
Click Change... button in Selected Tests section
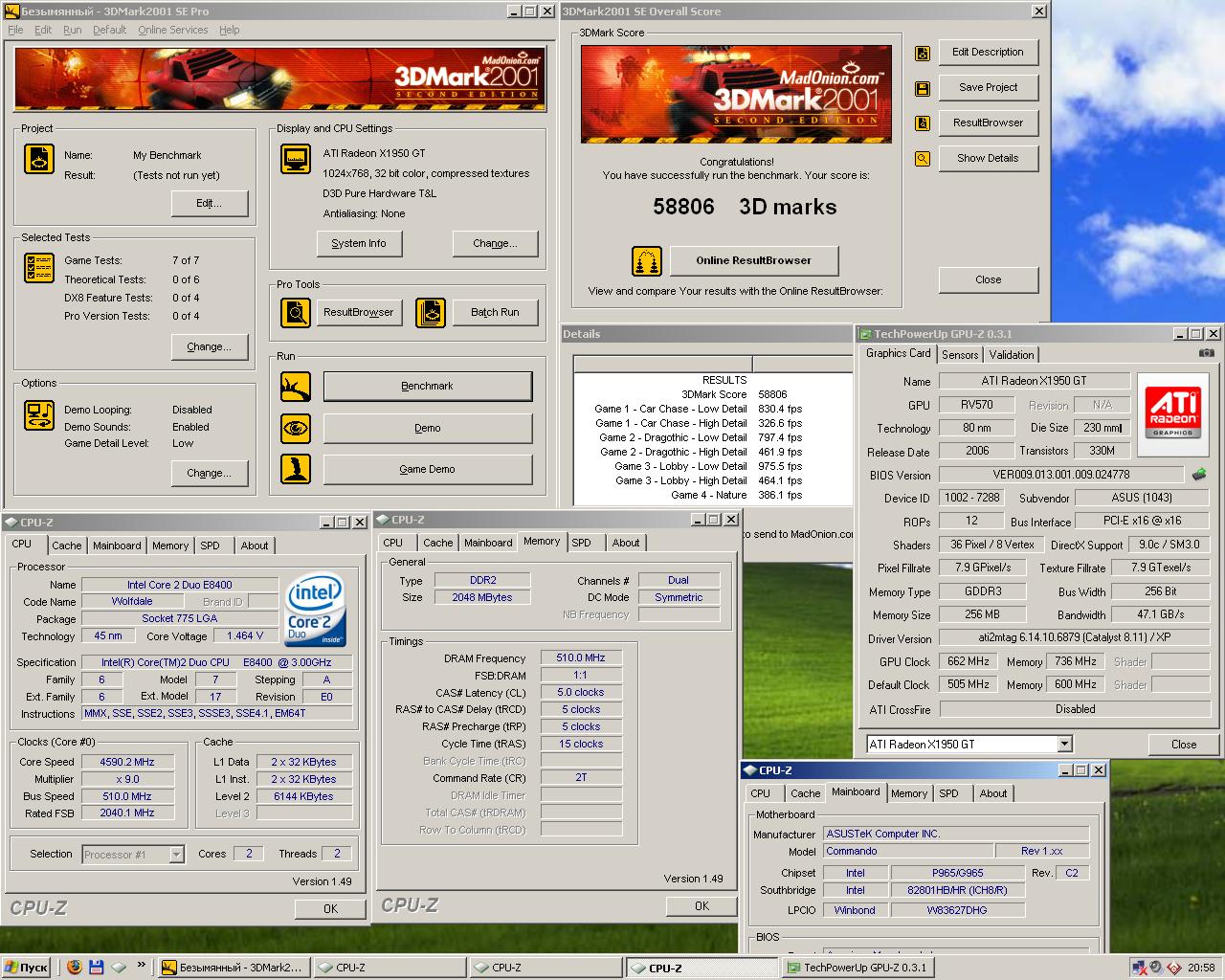pyautogui.click(x=210, y=346)
